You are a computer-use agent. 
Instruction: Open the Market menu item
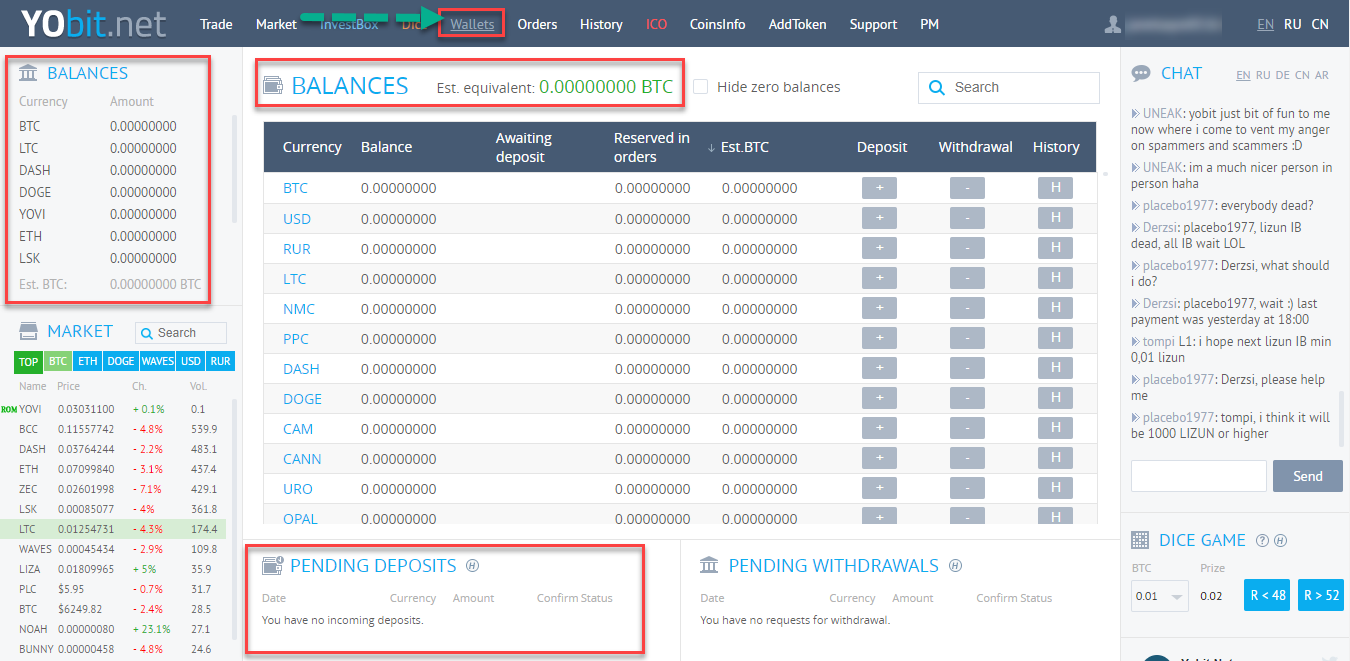tap(276, 24)
